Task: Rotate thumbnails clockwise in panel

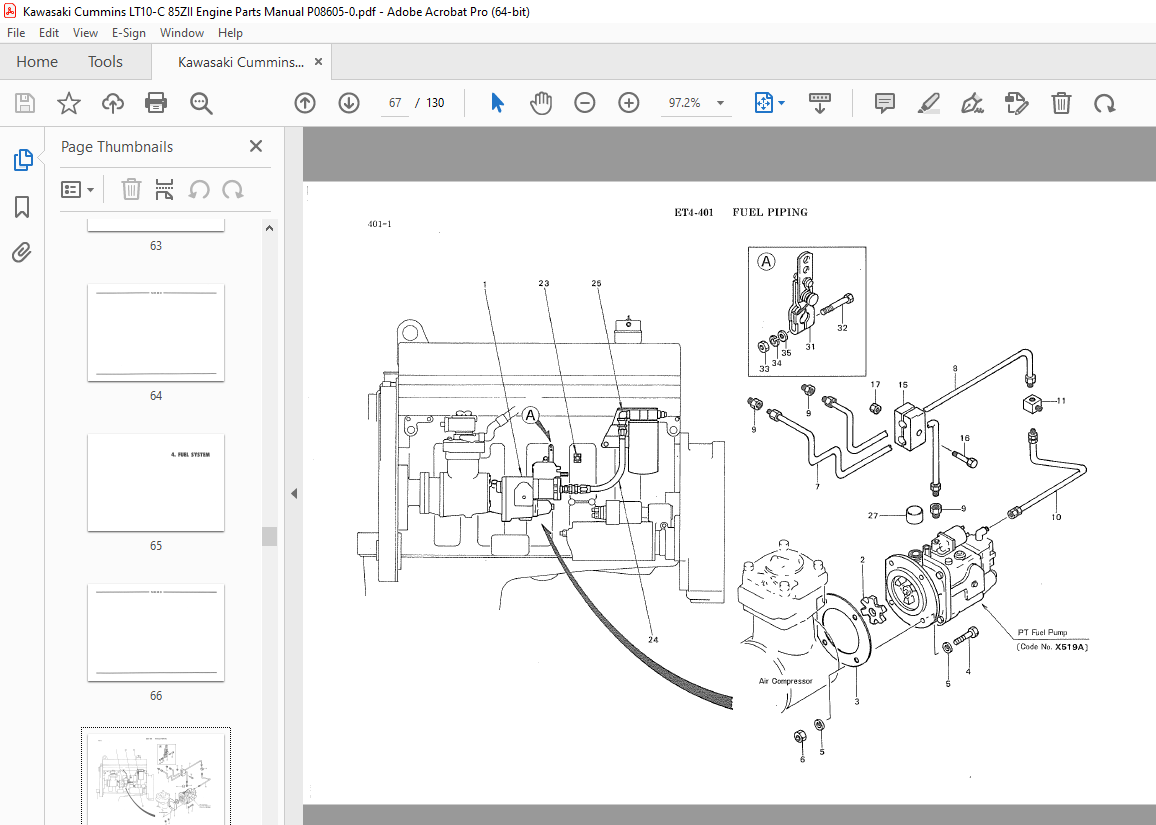Action: [233, 189]
